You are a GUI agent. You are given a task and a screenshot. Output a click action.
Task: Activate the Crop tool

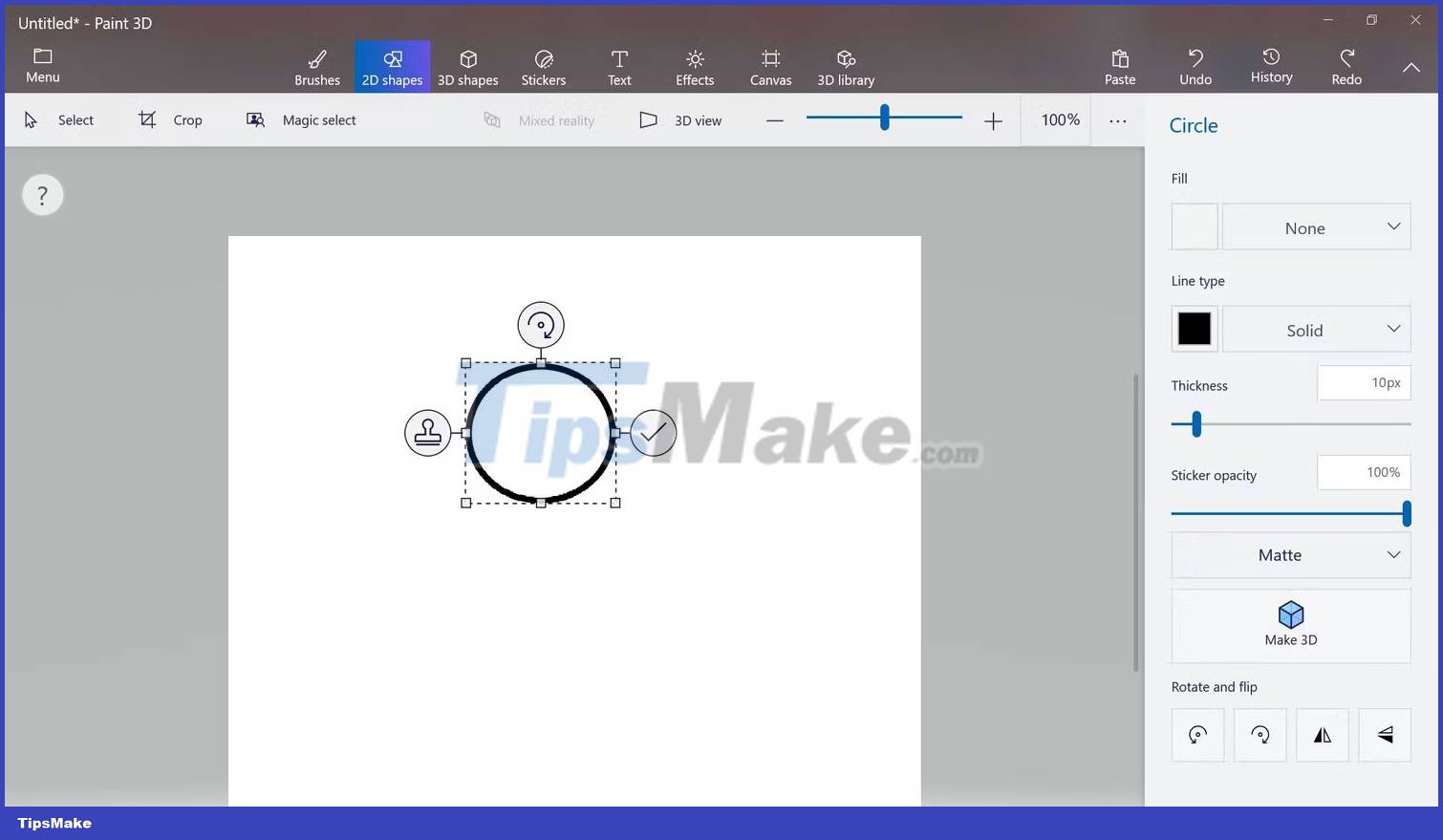pyautogui.click(x=170, y=119)
